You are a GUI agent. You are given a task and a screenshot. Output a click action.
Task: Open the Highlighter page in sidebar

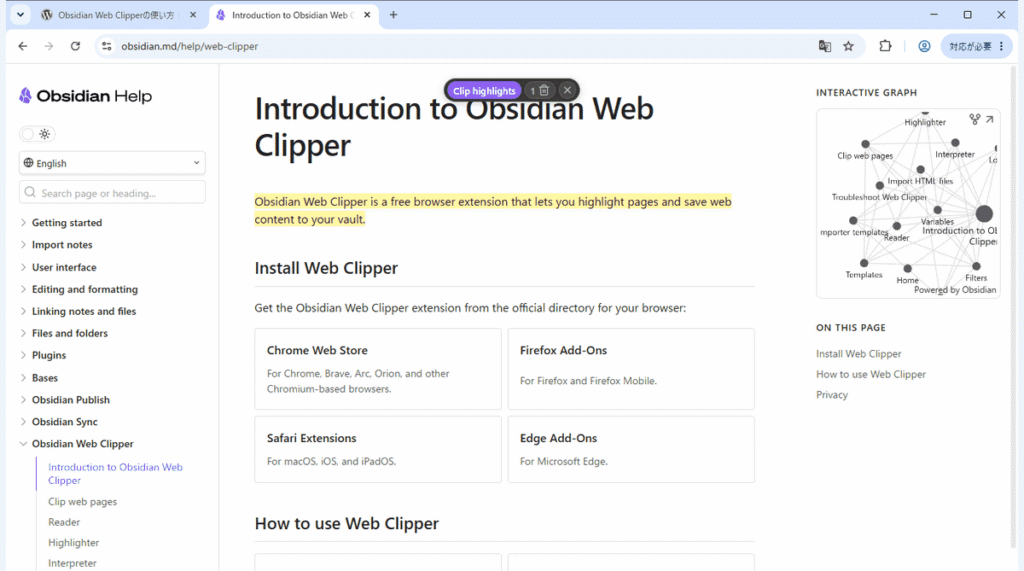point(73,542)
